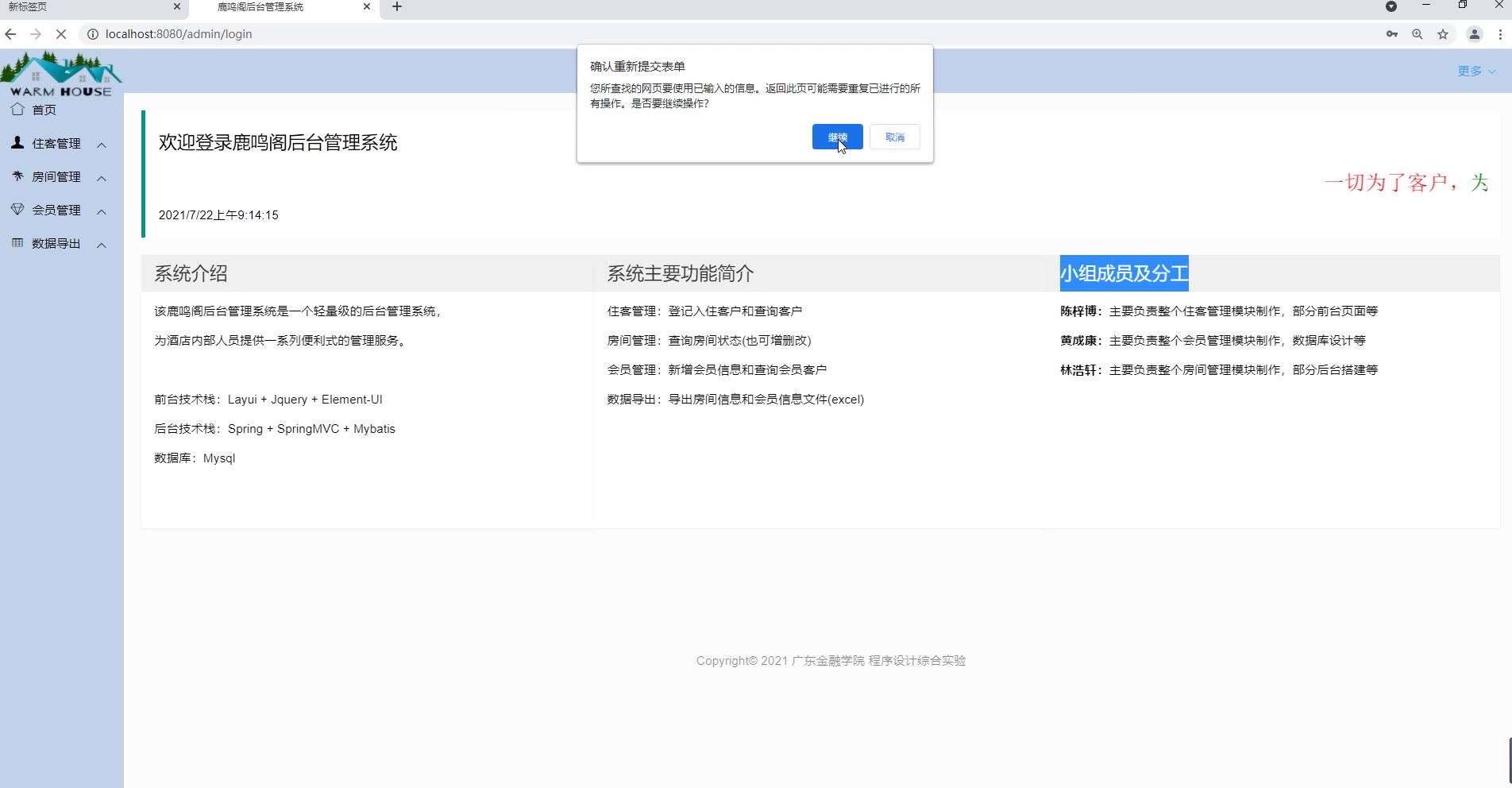This screenshot has height=788, width=1512.
Task: Select the 首页 sidebar menu item
Action: 44,110
